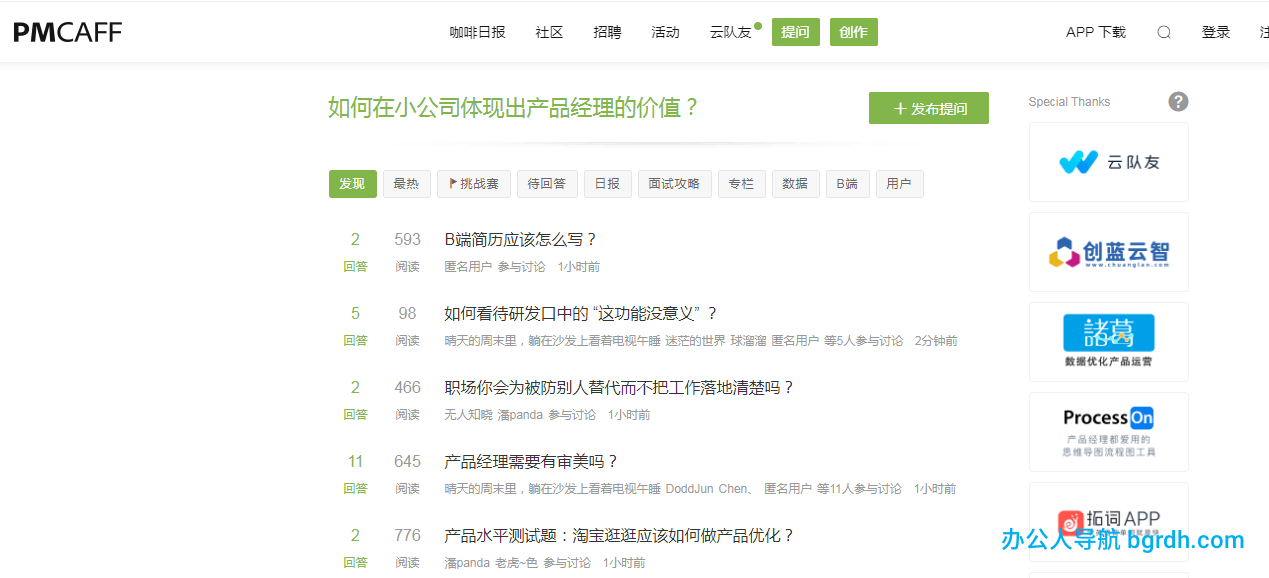Switch to the 最热 tab
Image resolution: width=1269 pixels, height=578 pixels.
[406, 184]
